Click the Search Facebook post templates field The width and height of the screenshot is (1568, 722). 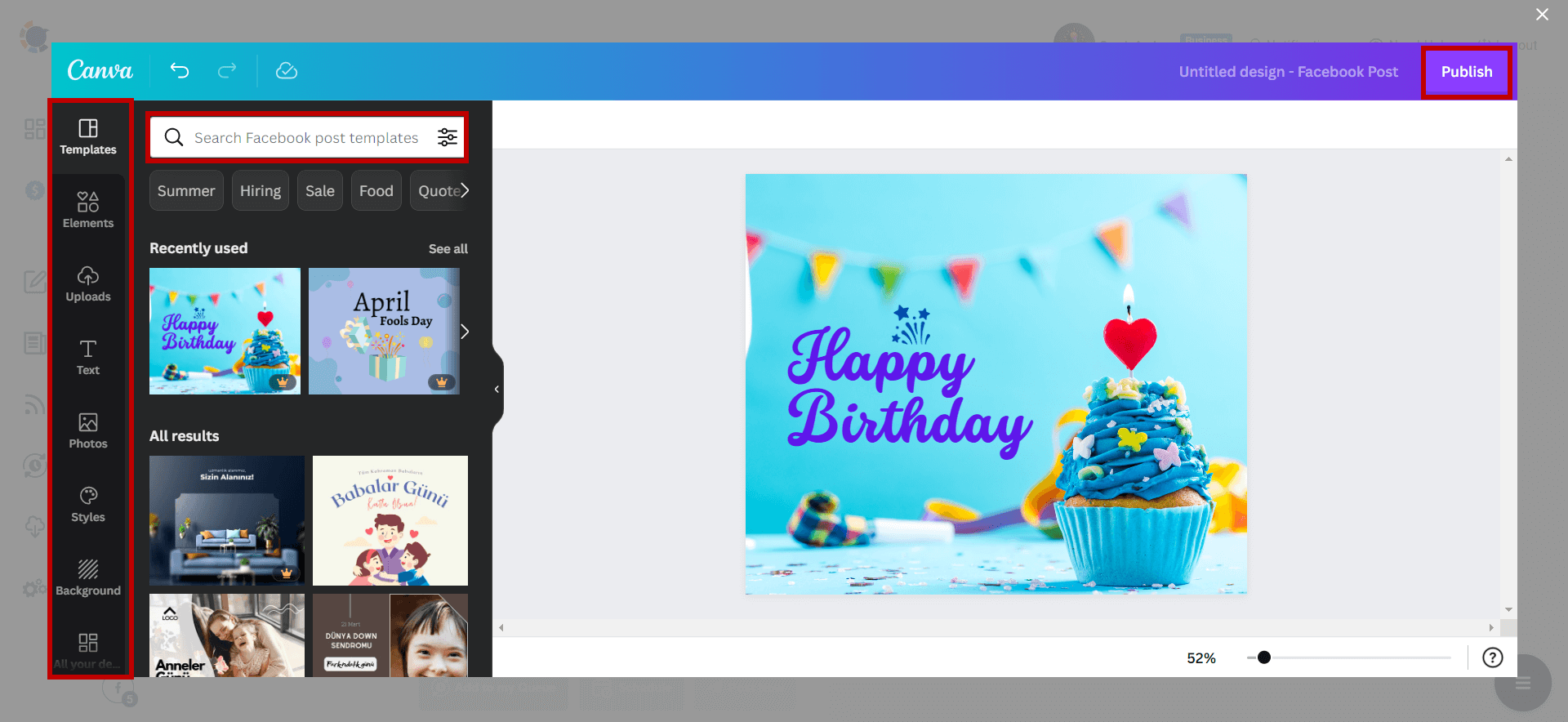307,137
